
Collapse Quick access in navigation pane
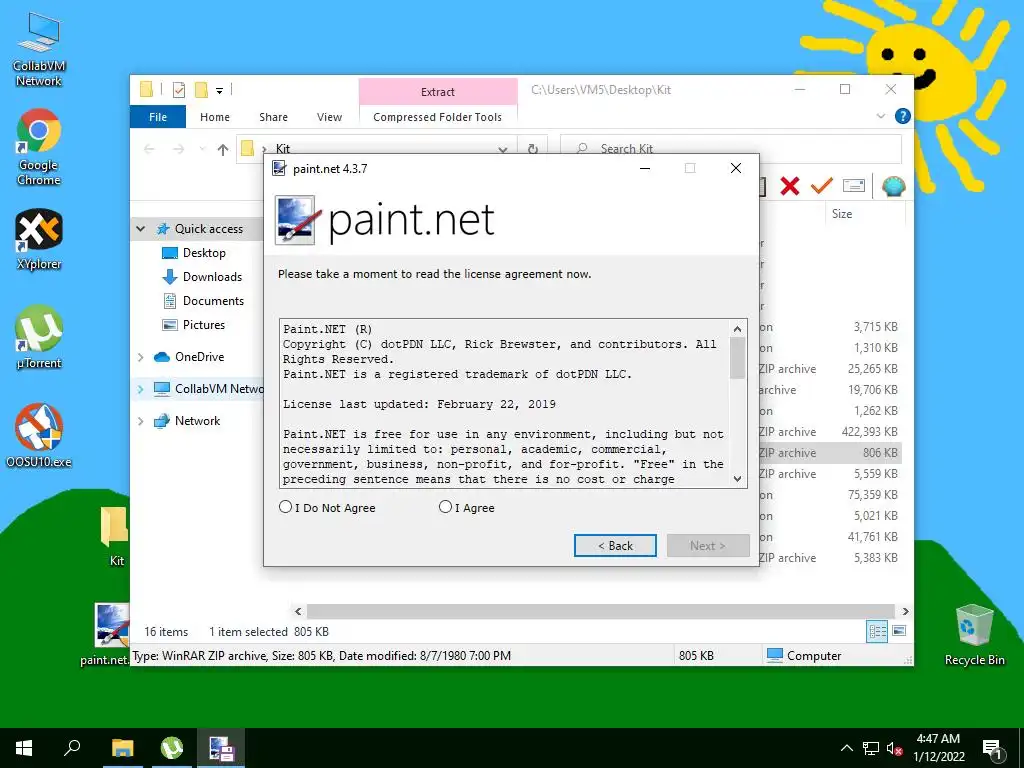click(x=140, y=229)
